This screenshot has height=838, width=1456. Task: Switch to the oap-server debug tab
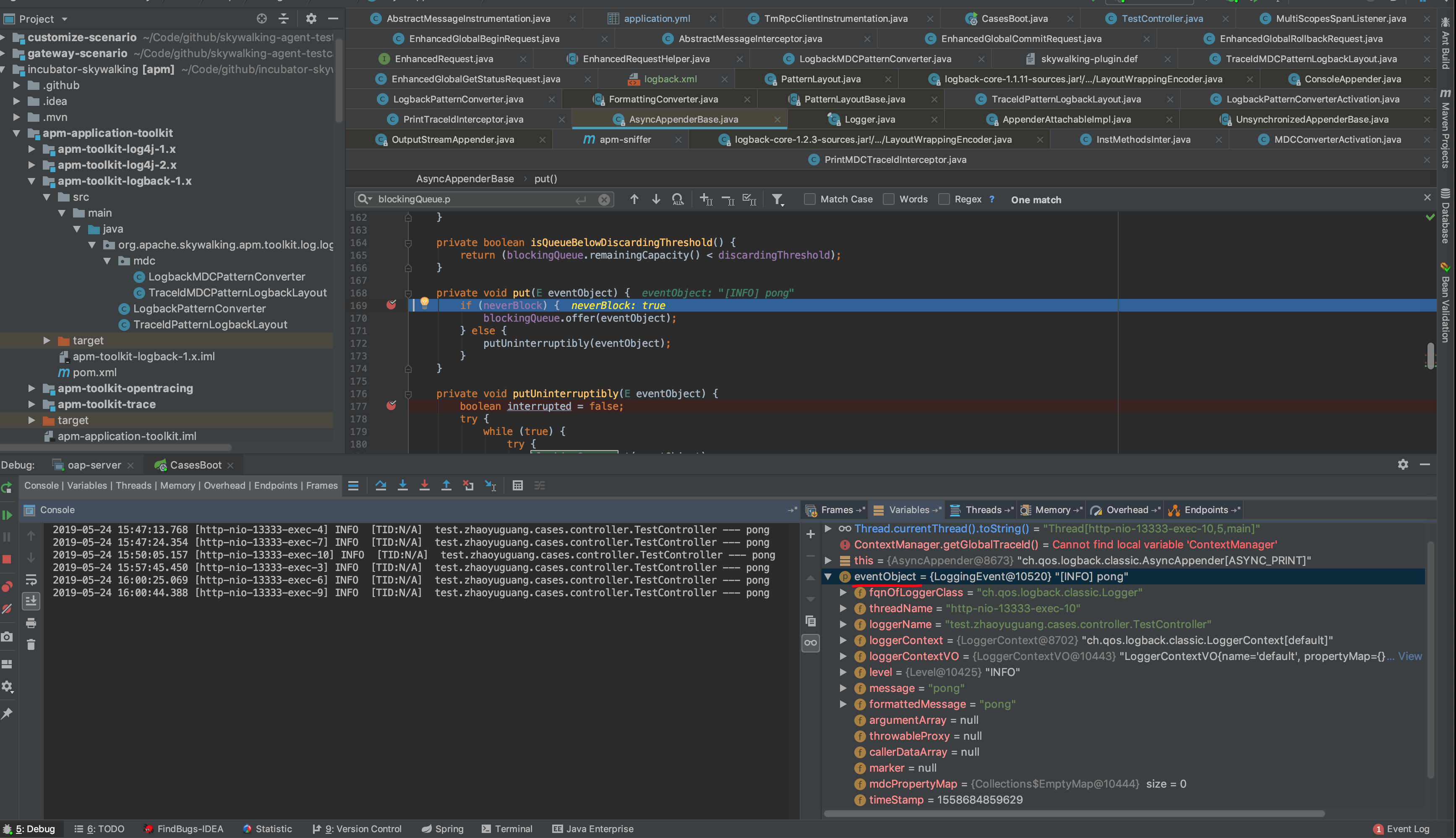94,465
